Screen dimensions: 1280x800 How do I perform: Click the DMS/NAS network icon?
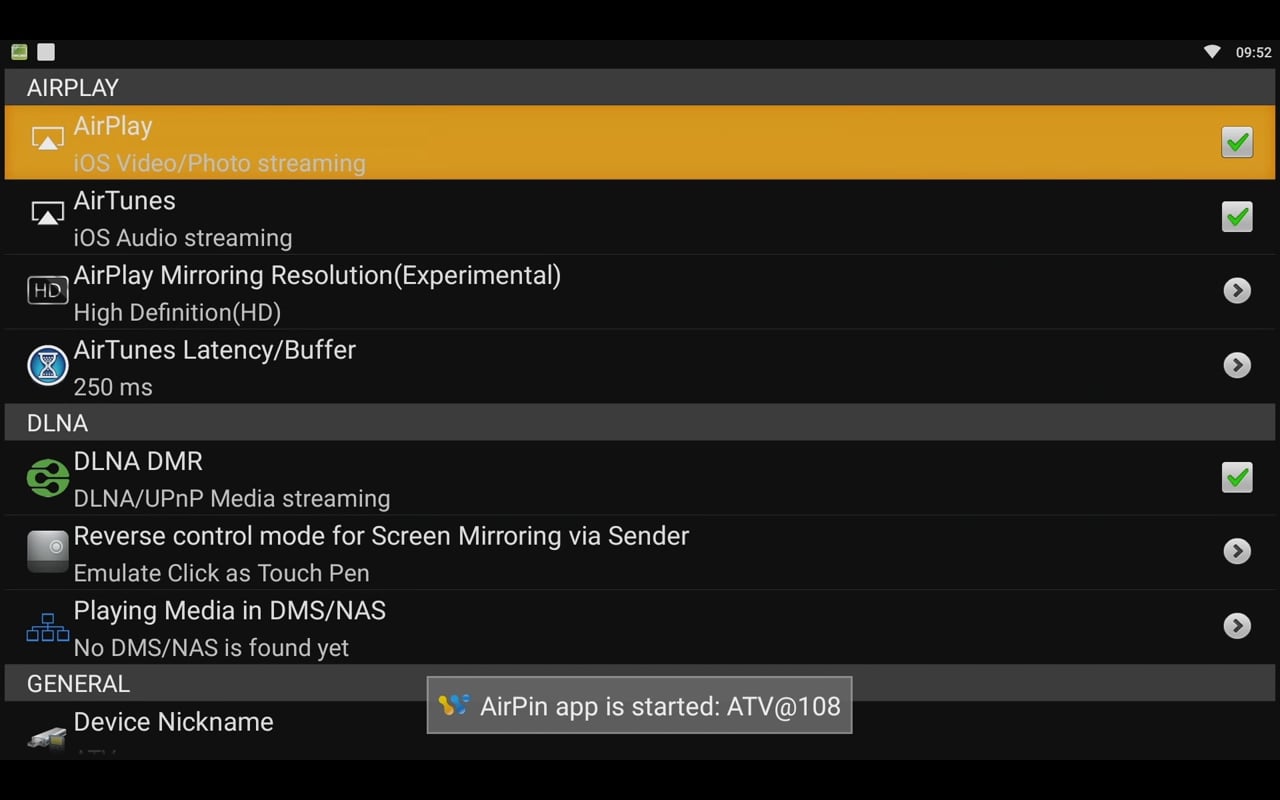(x=47, y=626)
